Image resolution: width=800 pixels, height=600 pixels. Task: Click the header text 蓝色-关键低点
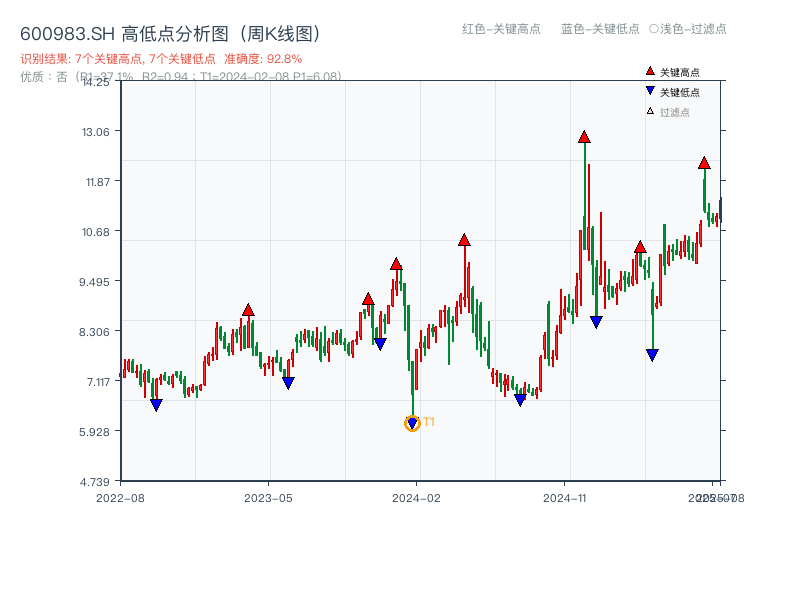coord(600,29)
